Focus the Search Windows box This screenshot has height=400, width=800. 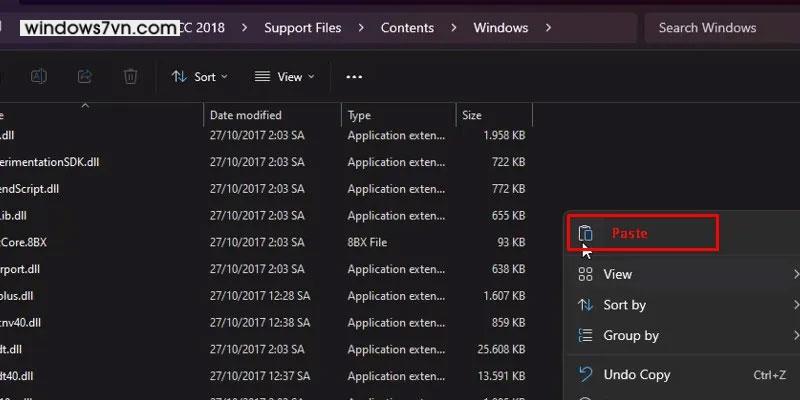coord(720,28)
